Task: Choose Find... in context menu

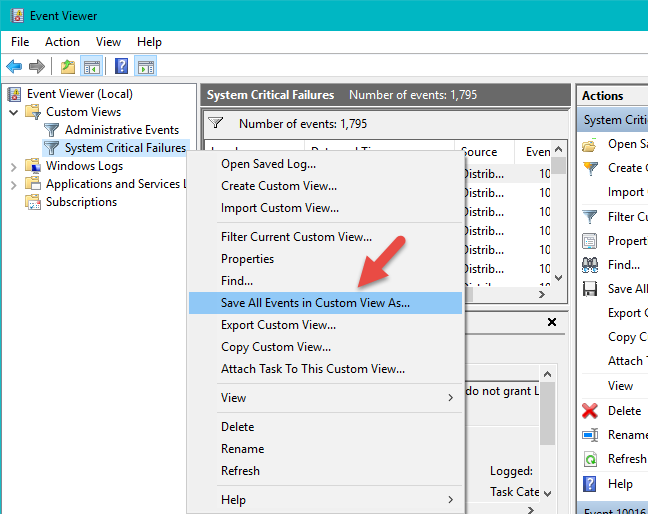Action: click(326, 281)
